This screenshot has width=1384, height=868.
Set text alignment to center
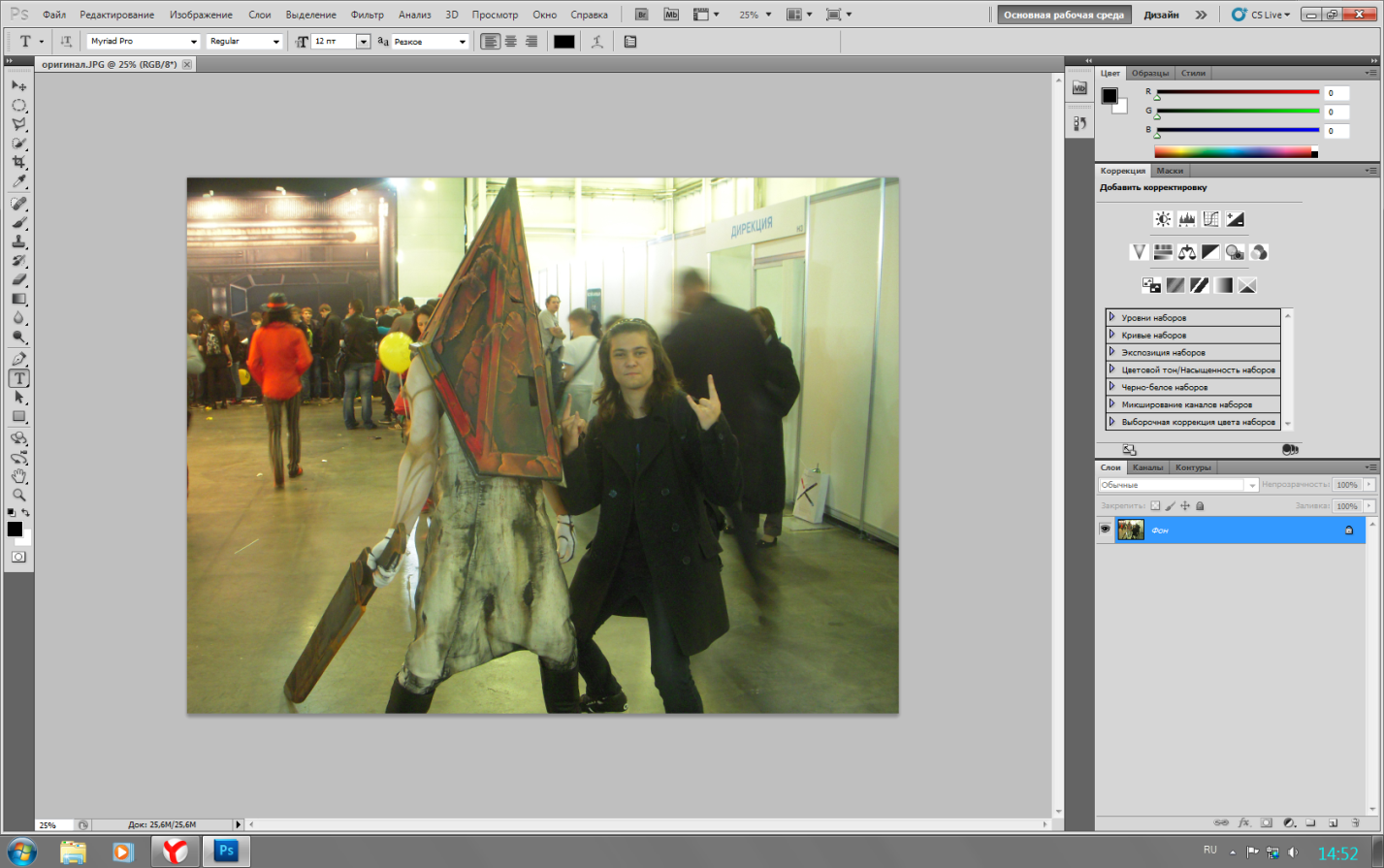click(x=511, y=42)
